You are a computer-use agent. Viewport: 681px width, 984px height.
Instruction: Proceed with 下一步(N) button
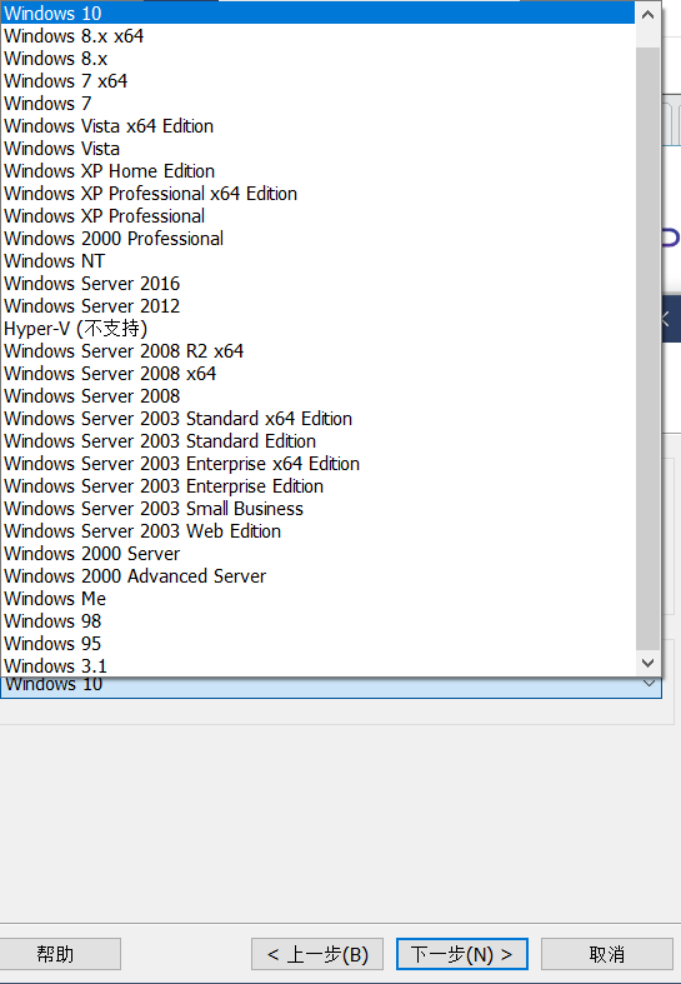(x=462, y=954)
